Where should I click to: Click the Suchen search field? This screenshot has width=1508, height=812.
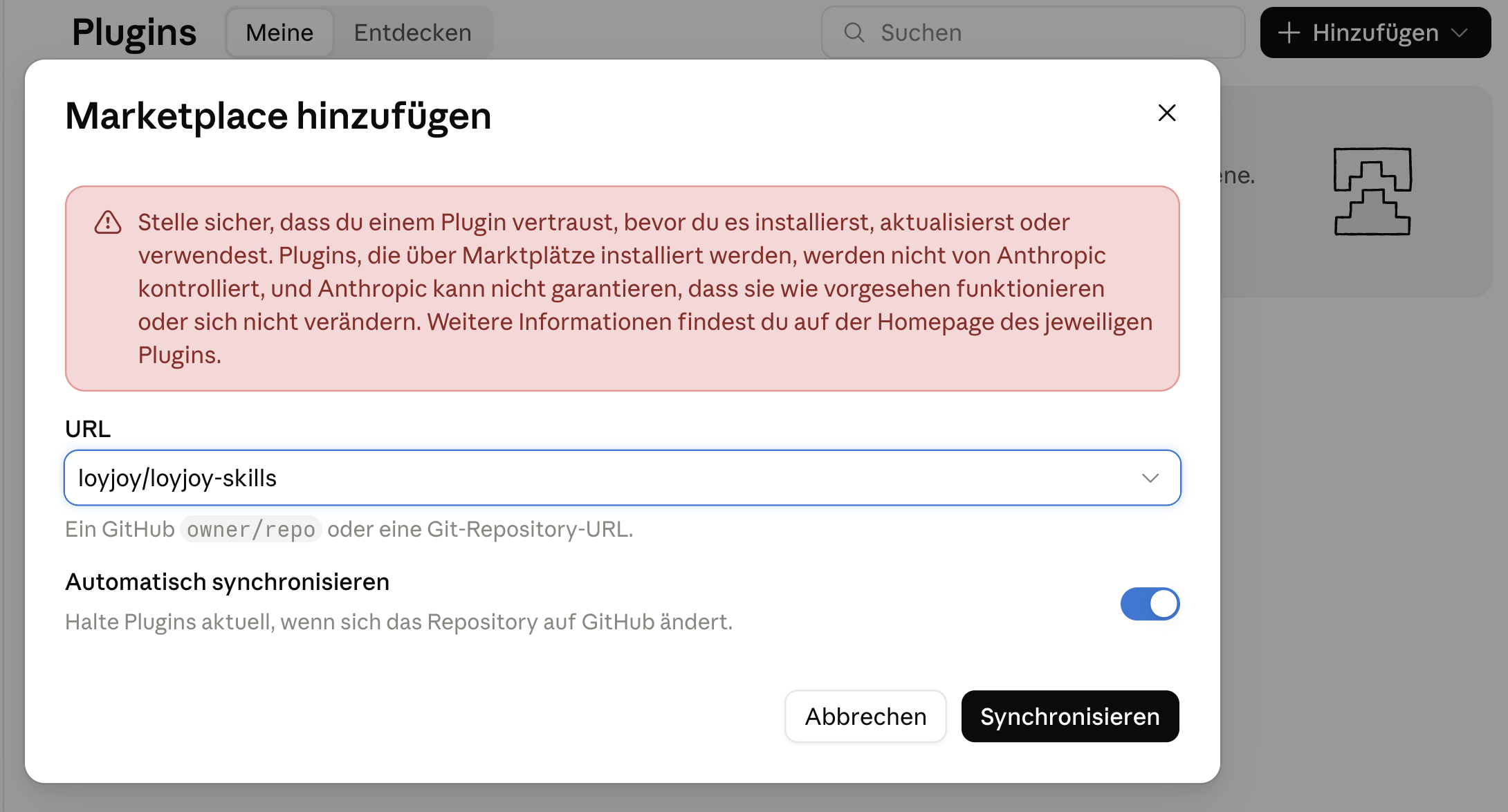tap(1033, 33)
